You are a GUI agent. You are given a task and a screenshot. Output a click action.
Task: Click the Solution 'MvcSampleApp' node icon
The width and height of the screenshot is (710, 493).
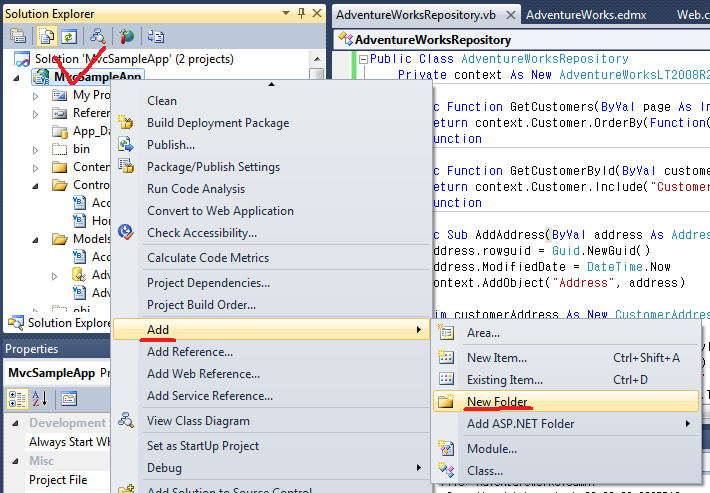point(22,59)
